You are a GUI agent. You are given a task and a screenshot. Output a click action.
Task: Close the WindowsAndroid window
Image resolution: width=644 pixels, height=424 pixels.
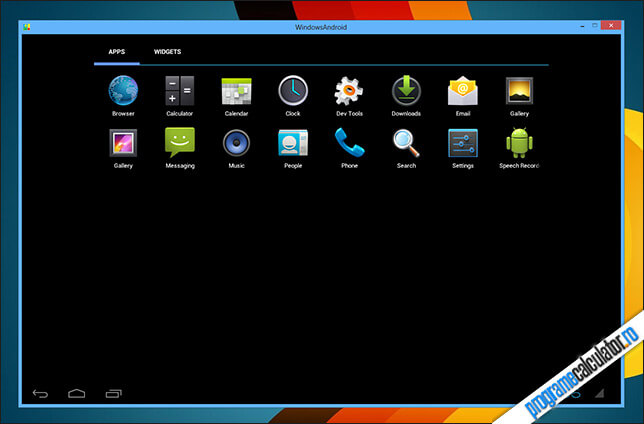[611, 25]
